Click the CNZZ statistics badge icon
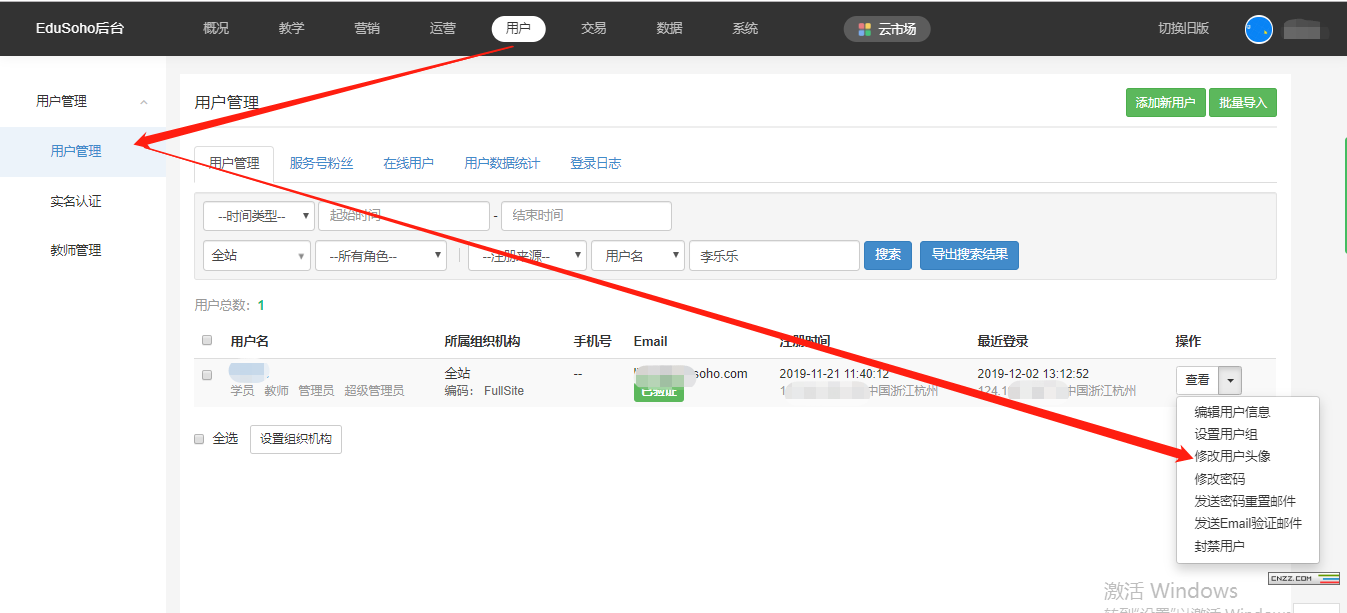The height and width of the screenshot is (613, 1347). pyautogui.click(x=1303, y=578)
